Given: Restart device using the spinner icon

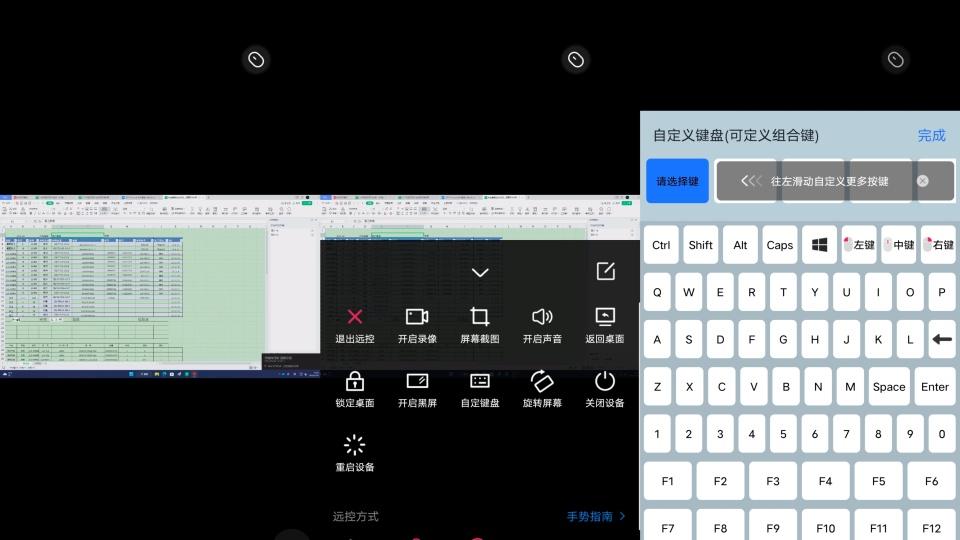Looking at the screenshot, I should [x=354, y=445].
